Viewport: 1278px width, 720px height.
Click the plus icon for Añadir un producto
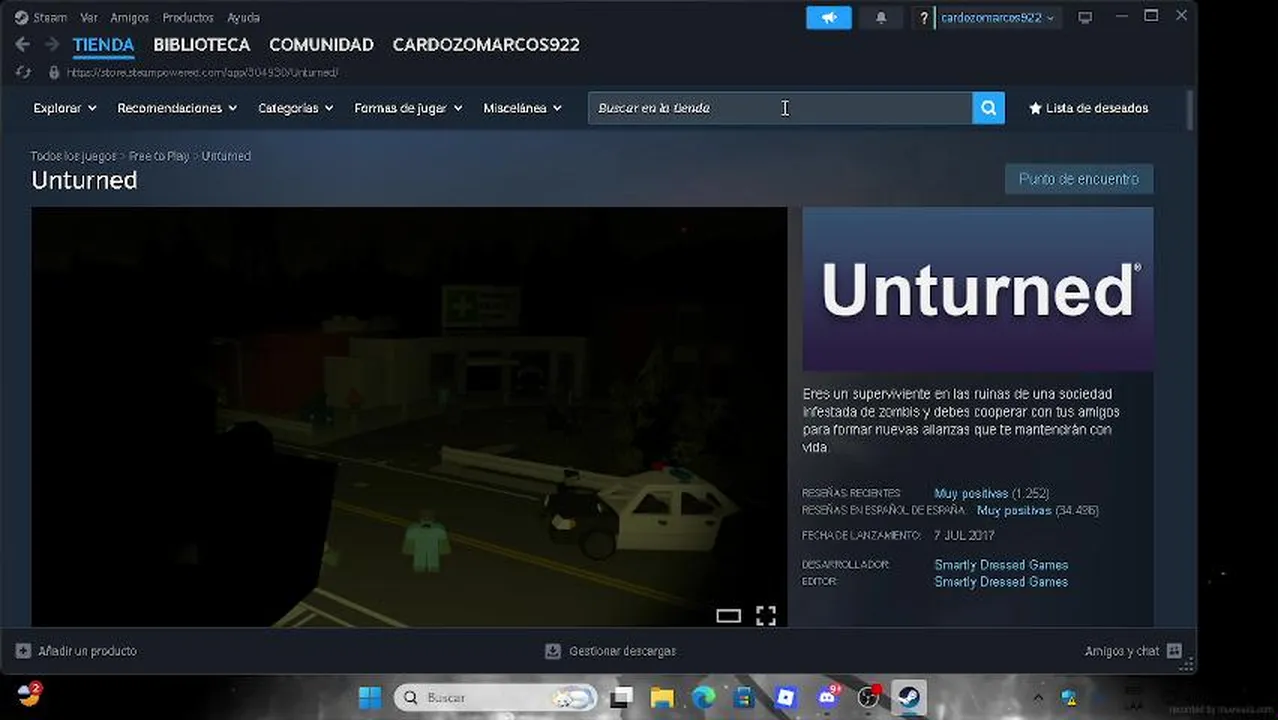coord(23,651)
